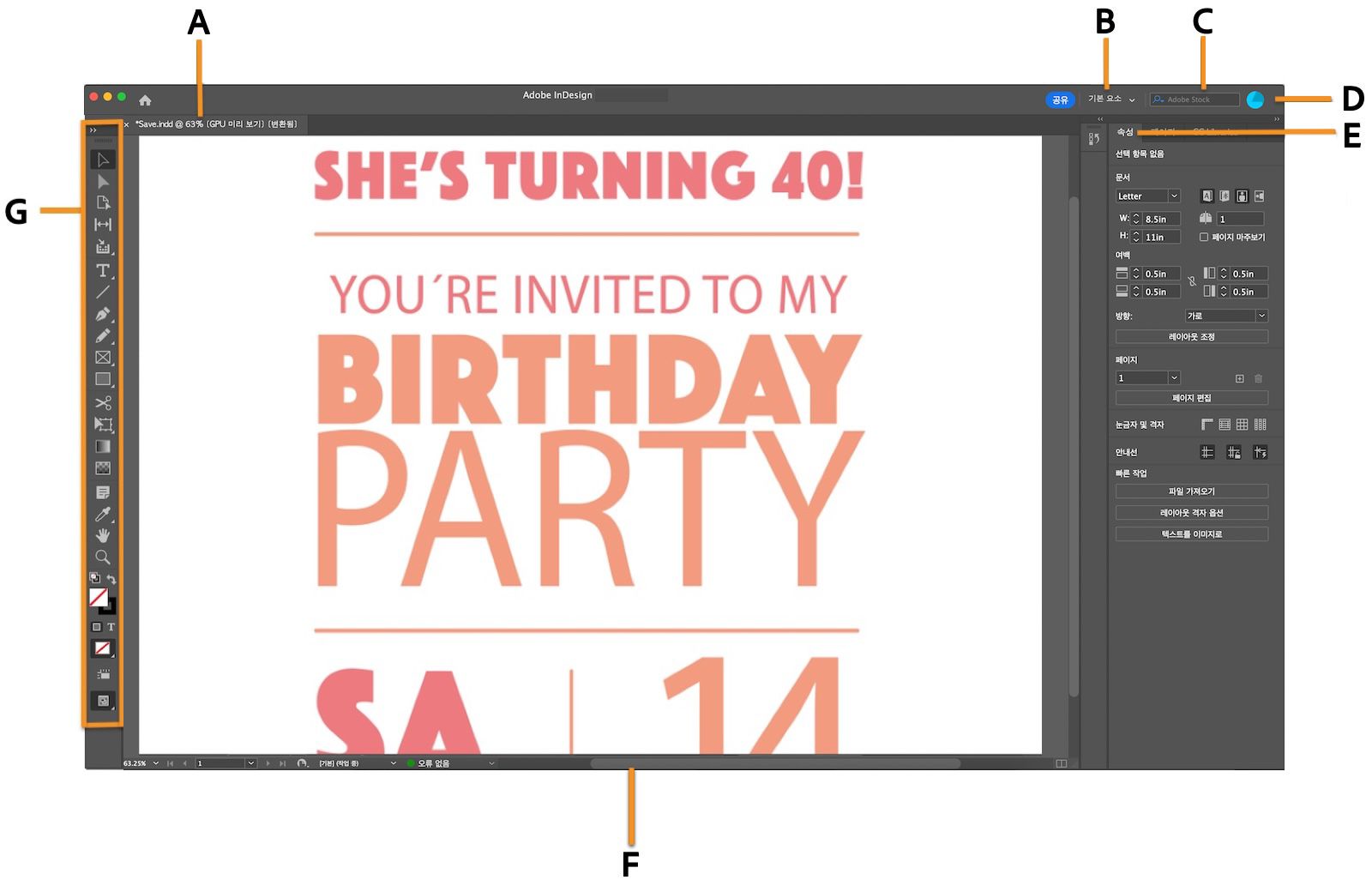Expand the tools panel double arrow
Image resolution: width=1372 pixels, height=886 pixels.
(93, 130)
